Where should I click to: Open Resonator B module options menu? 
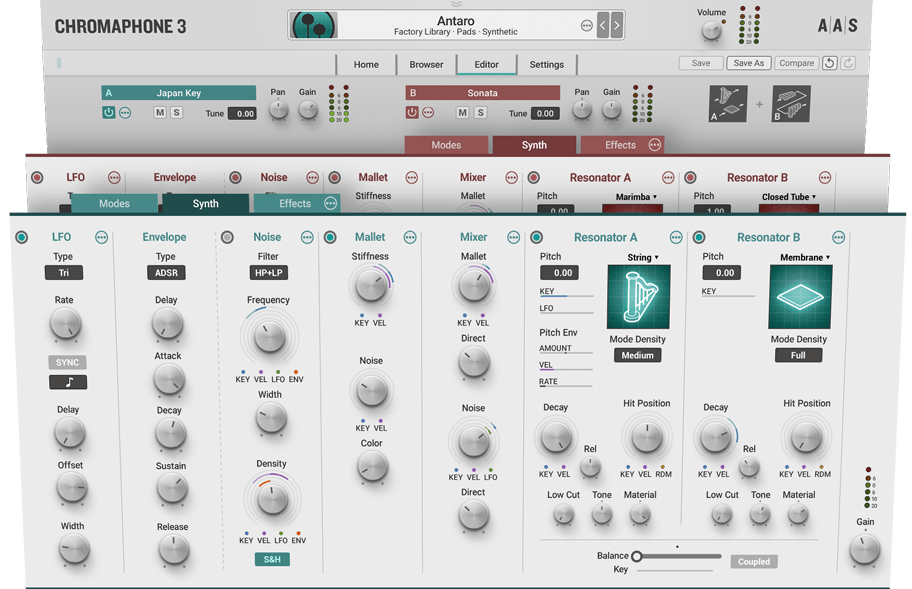click(x=838, y=238)
